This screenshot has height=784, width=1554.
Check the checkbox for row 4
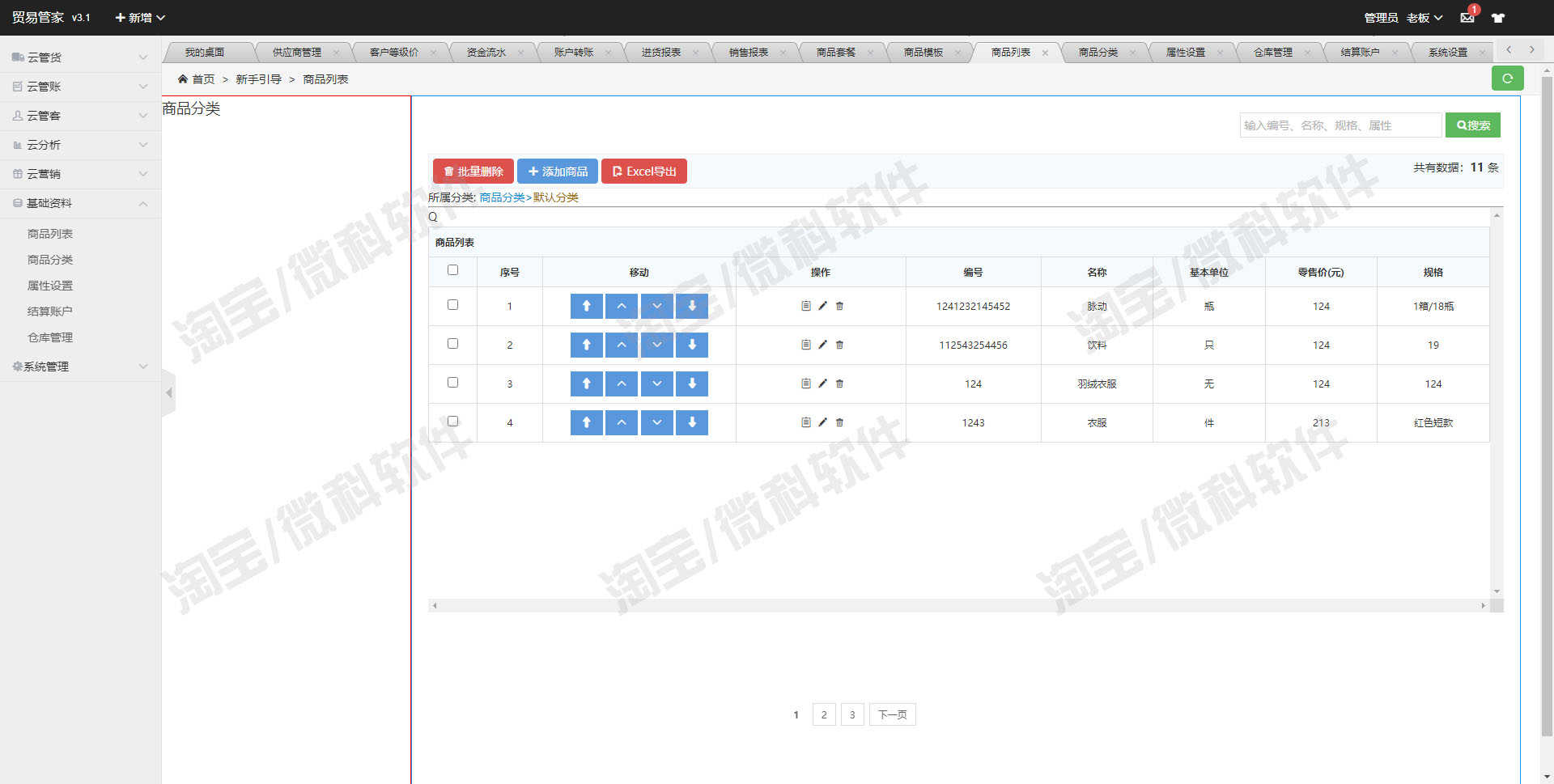pyautogui.click(x=452, y=422)
